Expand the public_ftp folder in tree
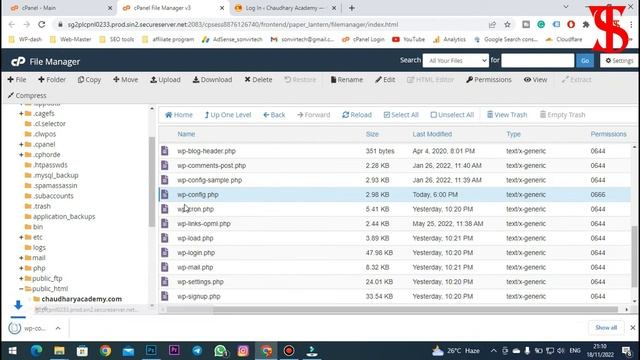The width and height of the screenshot is (640, 360). pyautogui.click(x=21, y=278)
